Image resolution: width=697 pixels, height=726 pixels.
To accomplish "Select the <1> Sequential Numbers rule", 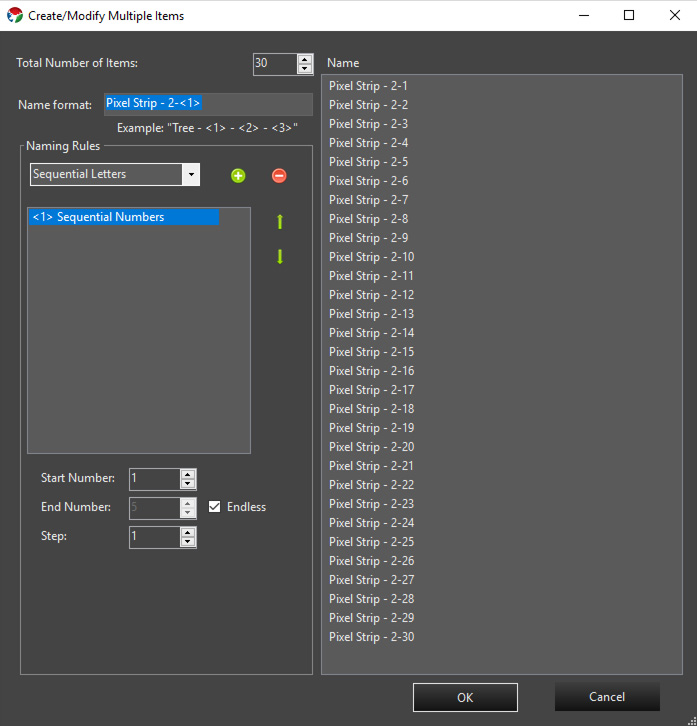I will 124,217.
